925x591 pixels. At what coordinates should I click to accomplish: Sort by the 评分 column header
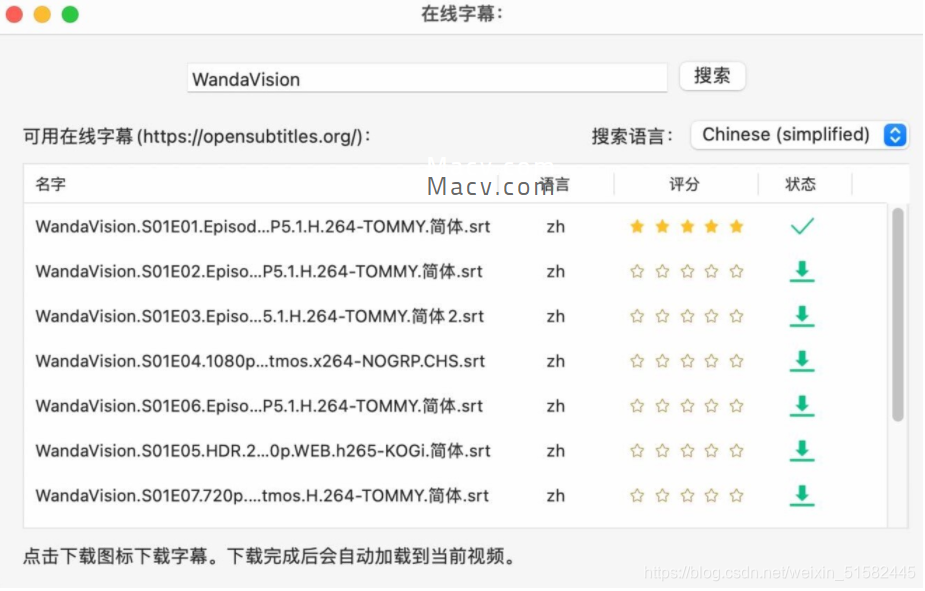point(684,185)
